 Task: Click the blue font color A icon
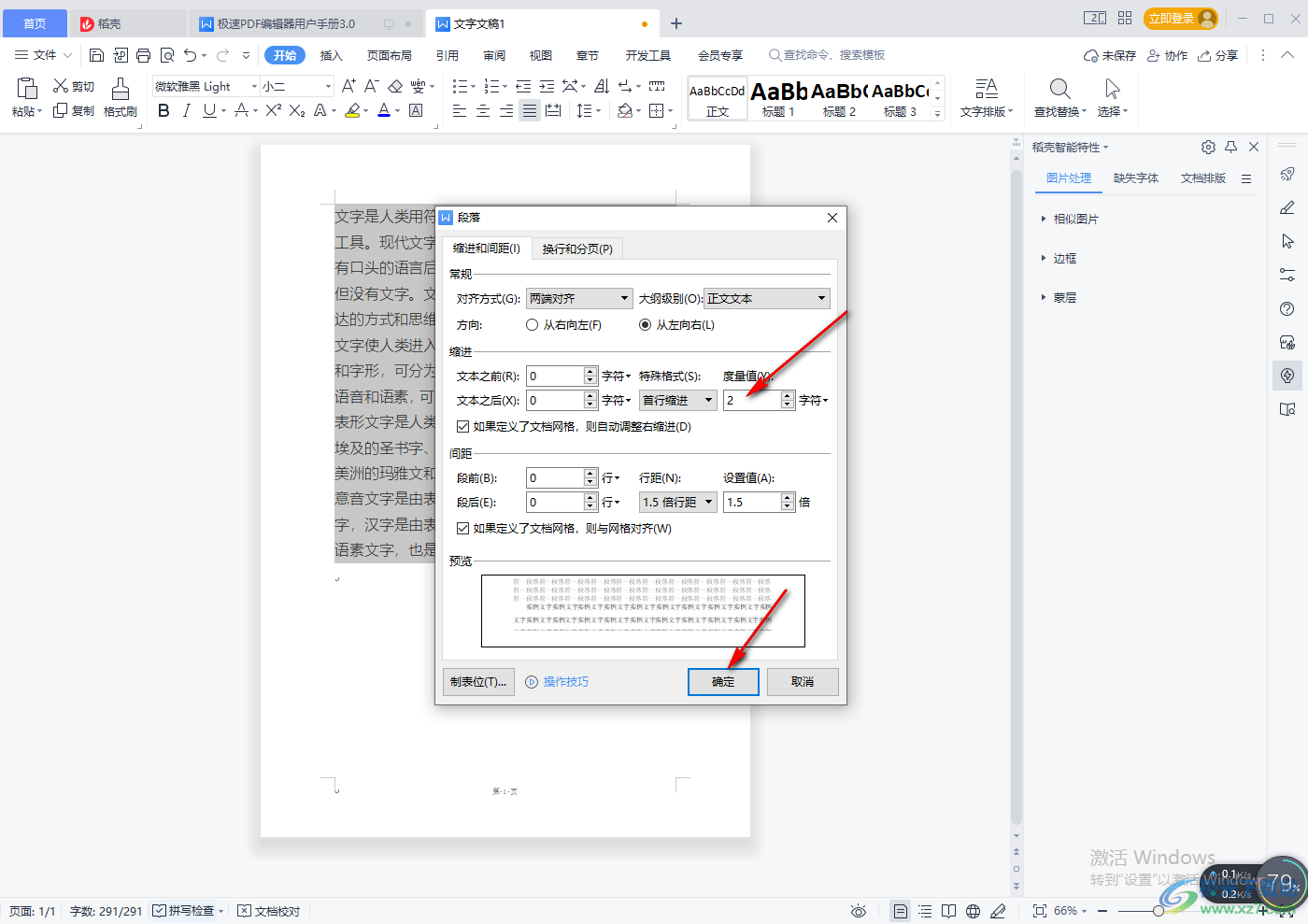[384, 110]
